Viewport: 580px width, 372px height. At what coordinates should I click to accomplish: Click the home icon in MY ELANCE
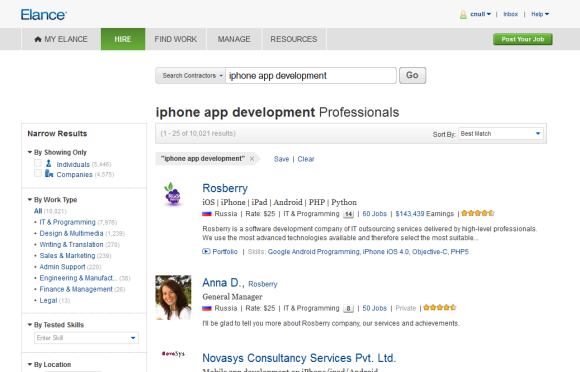(x=38, y=39)
